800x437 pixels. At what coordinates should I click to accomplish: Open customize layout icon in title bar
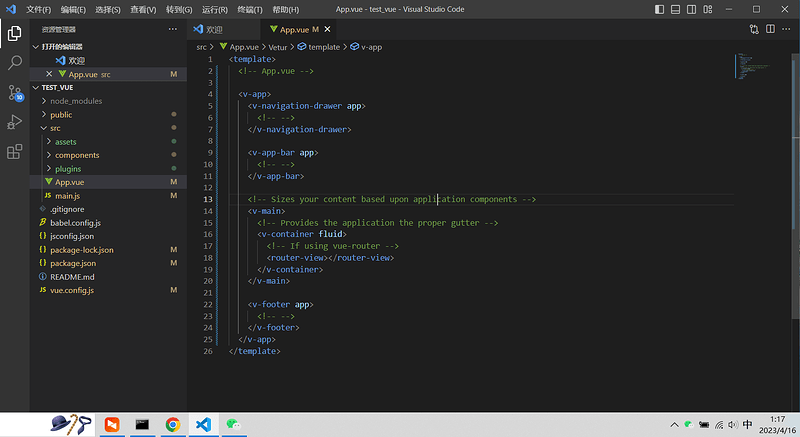tap(708, 9)
